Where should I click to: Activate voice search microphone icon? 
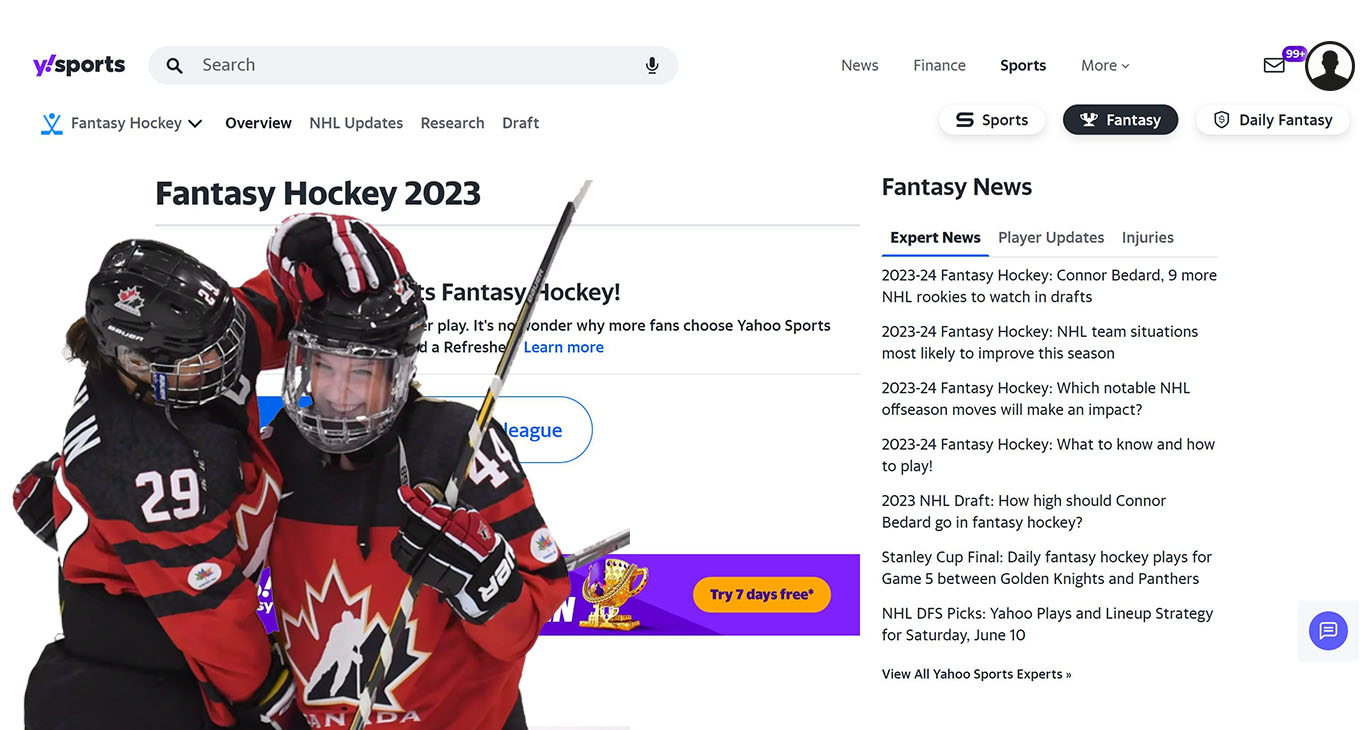tap(652, 66)
